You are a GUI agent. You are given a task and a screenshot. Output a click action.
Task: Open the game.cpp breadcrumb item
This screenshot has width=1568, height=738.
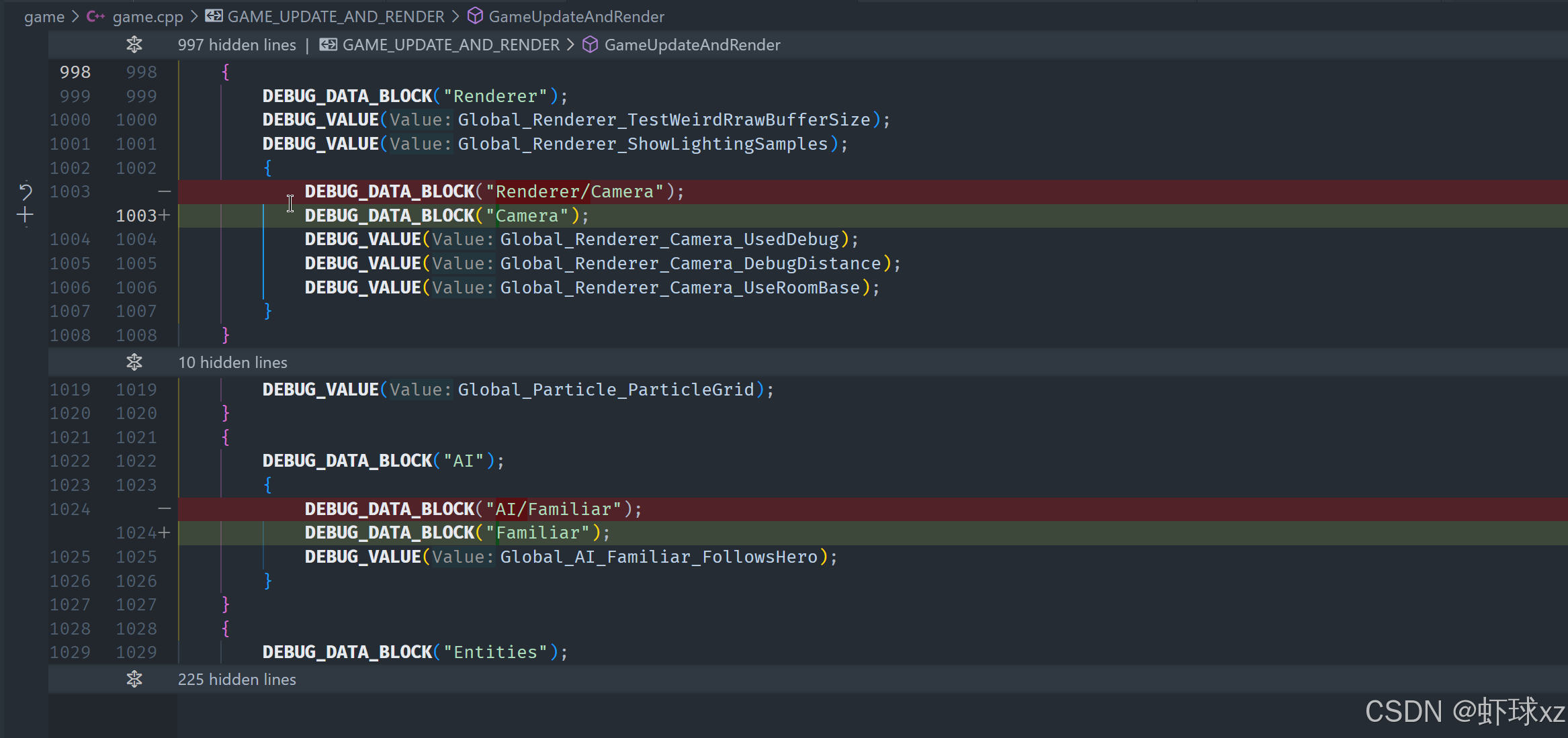point(148,17)
